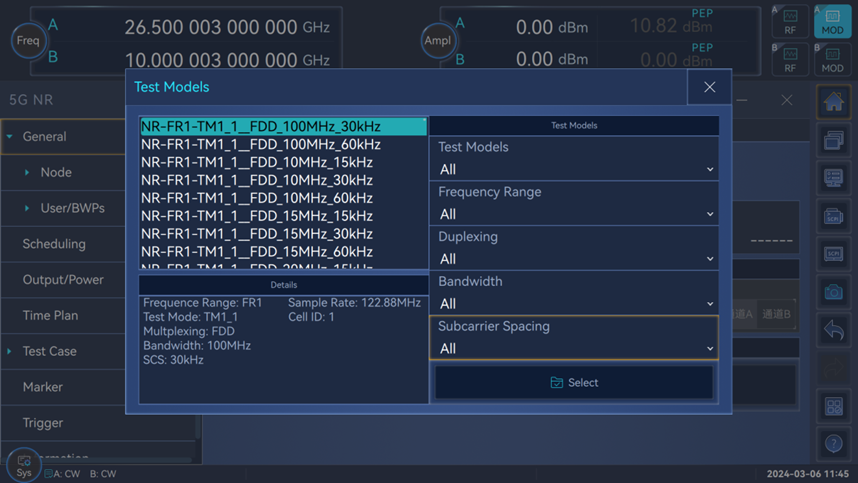Select NR-FR1-TM1_1__FDD_10MHz_30kHz in the list
858x483 pixels.
coord(257,180)
